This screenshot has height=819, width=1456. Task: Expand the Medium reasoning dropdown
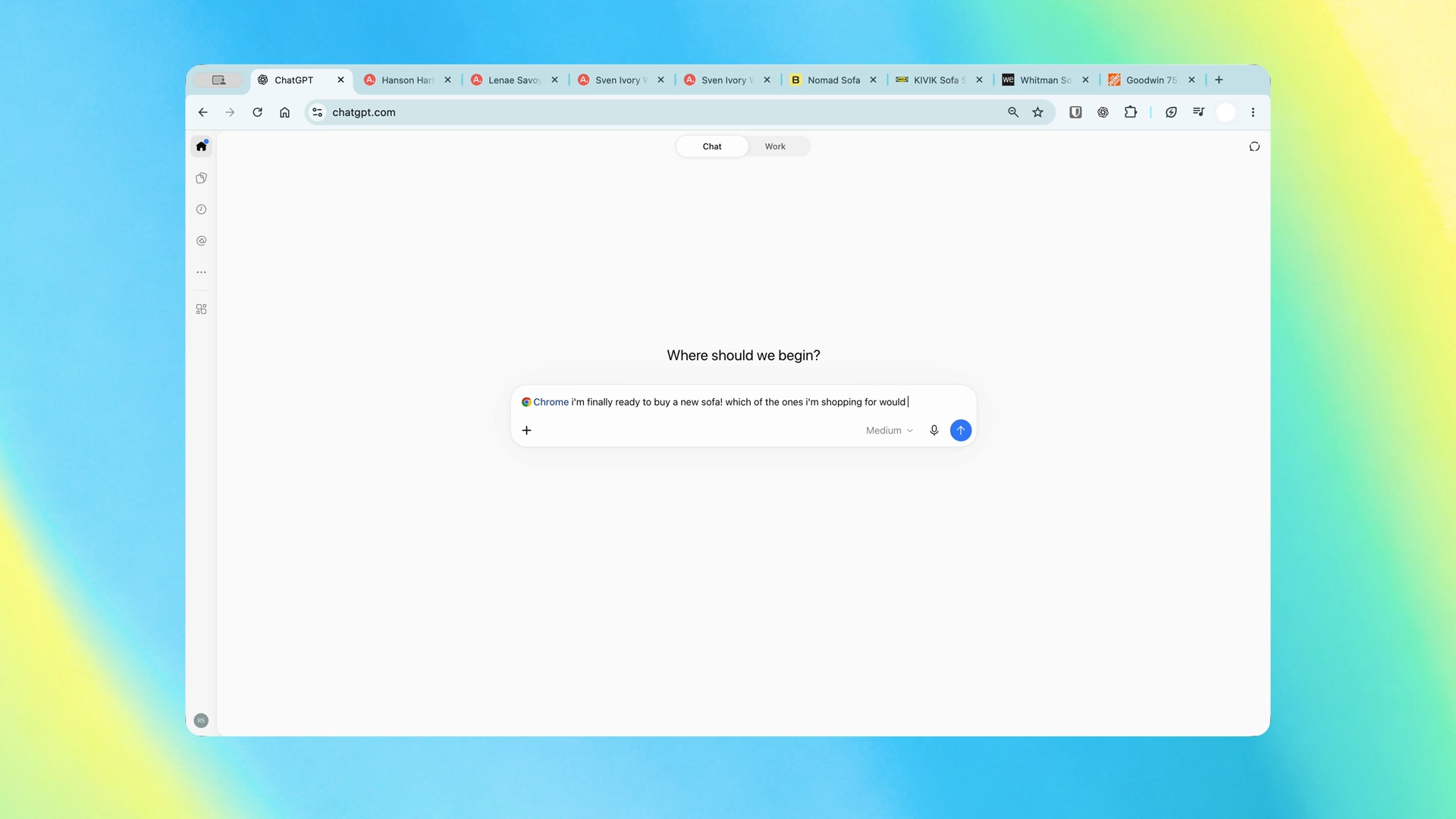[x=889, y=430]
